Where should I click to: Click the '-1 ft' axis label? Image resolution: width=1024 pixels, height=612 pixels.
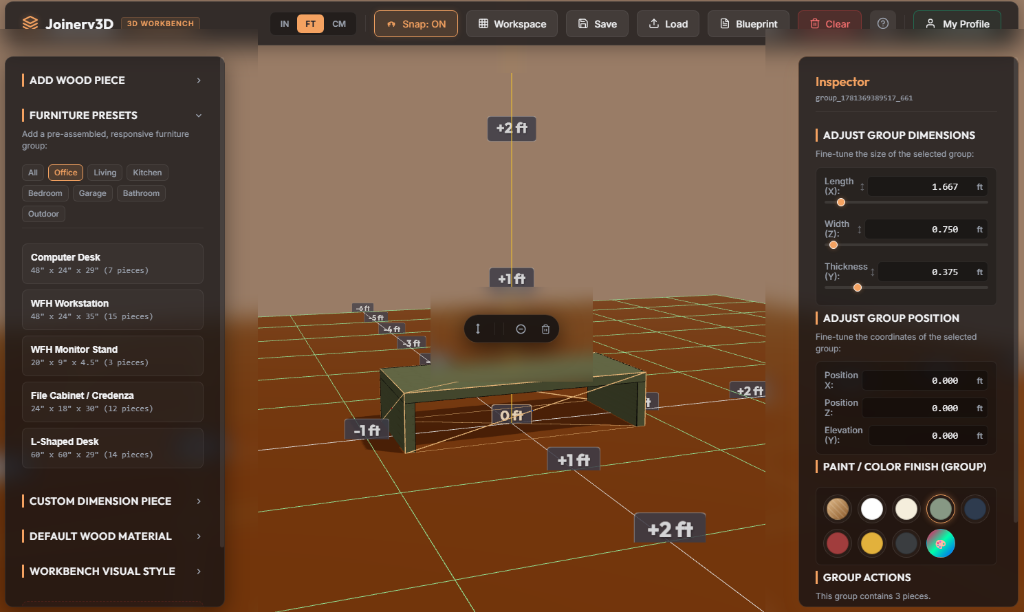[366, 430]
